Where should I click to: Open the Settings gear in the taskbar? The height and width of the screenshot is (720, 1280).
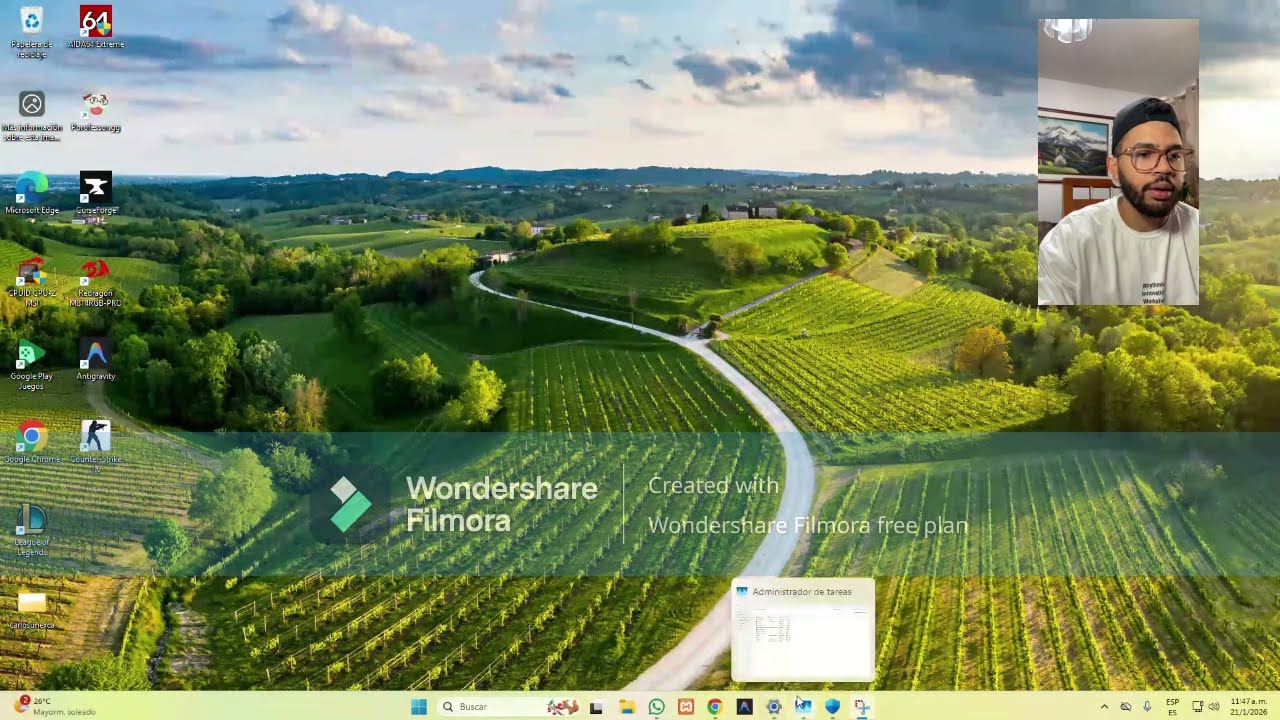773,707
